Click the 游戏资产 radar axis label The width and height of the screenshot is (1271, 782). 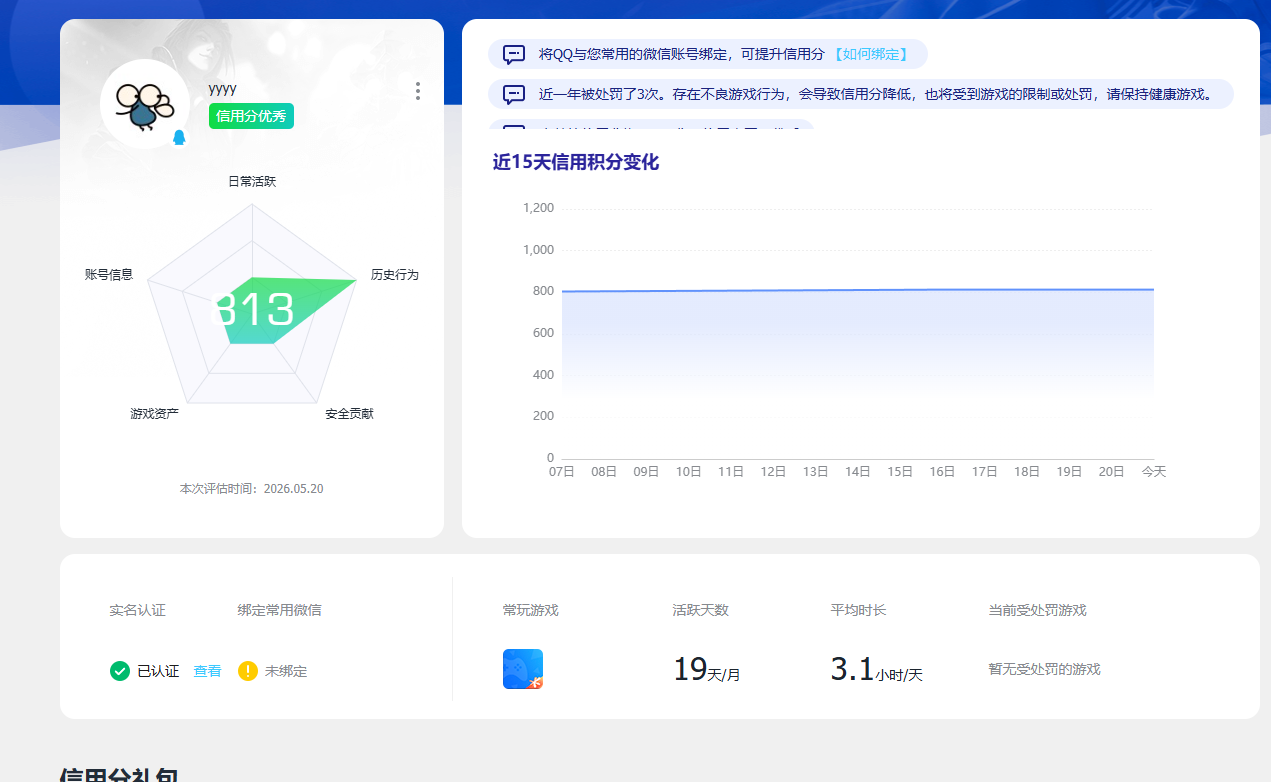tap(155, 413)
